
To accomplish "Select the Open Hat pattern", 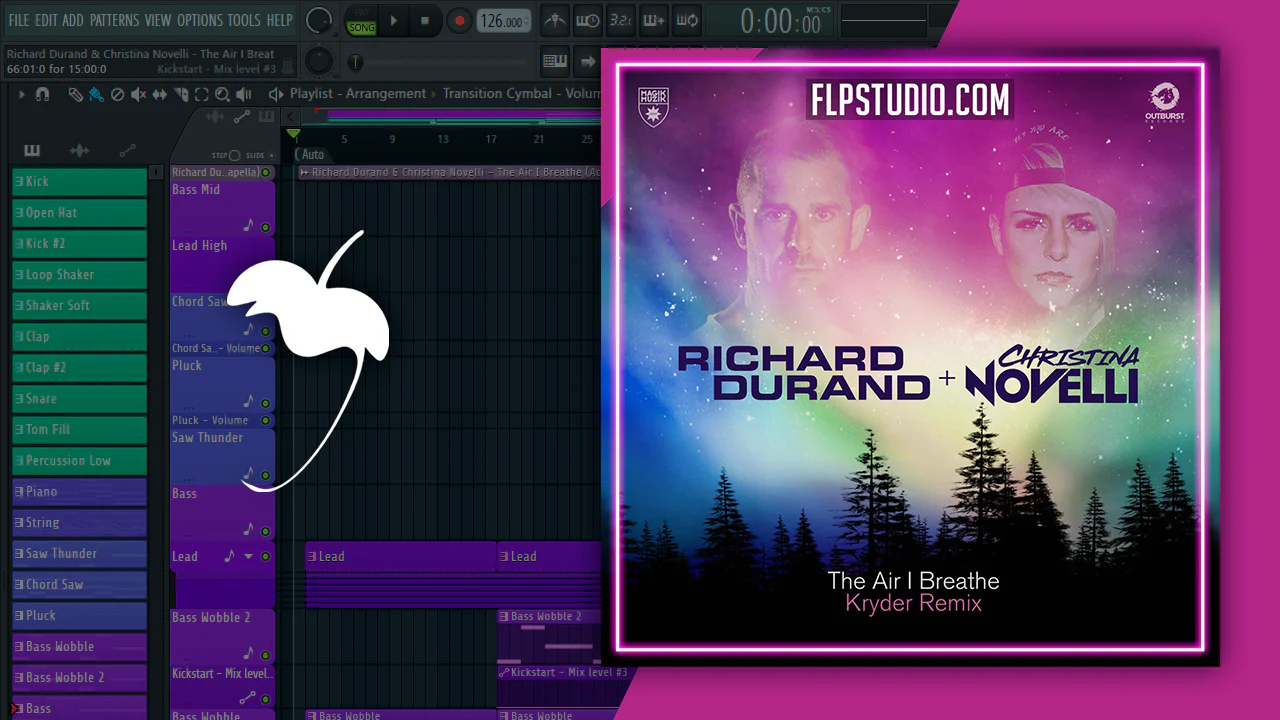I will click(80, 213).
